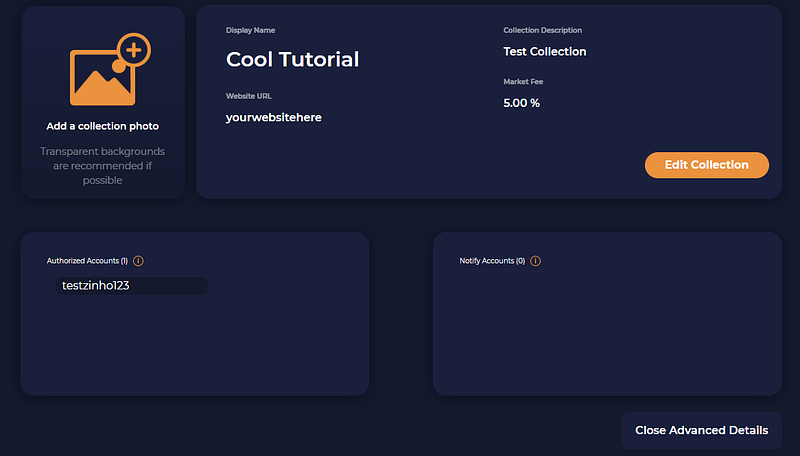
Task: Click the "Market Fee" field label
Action: click(x=523, y=82)
